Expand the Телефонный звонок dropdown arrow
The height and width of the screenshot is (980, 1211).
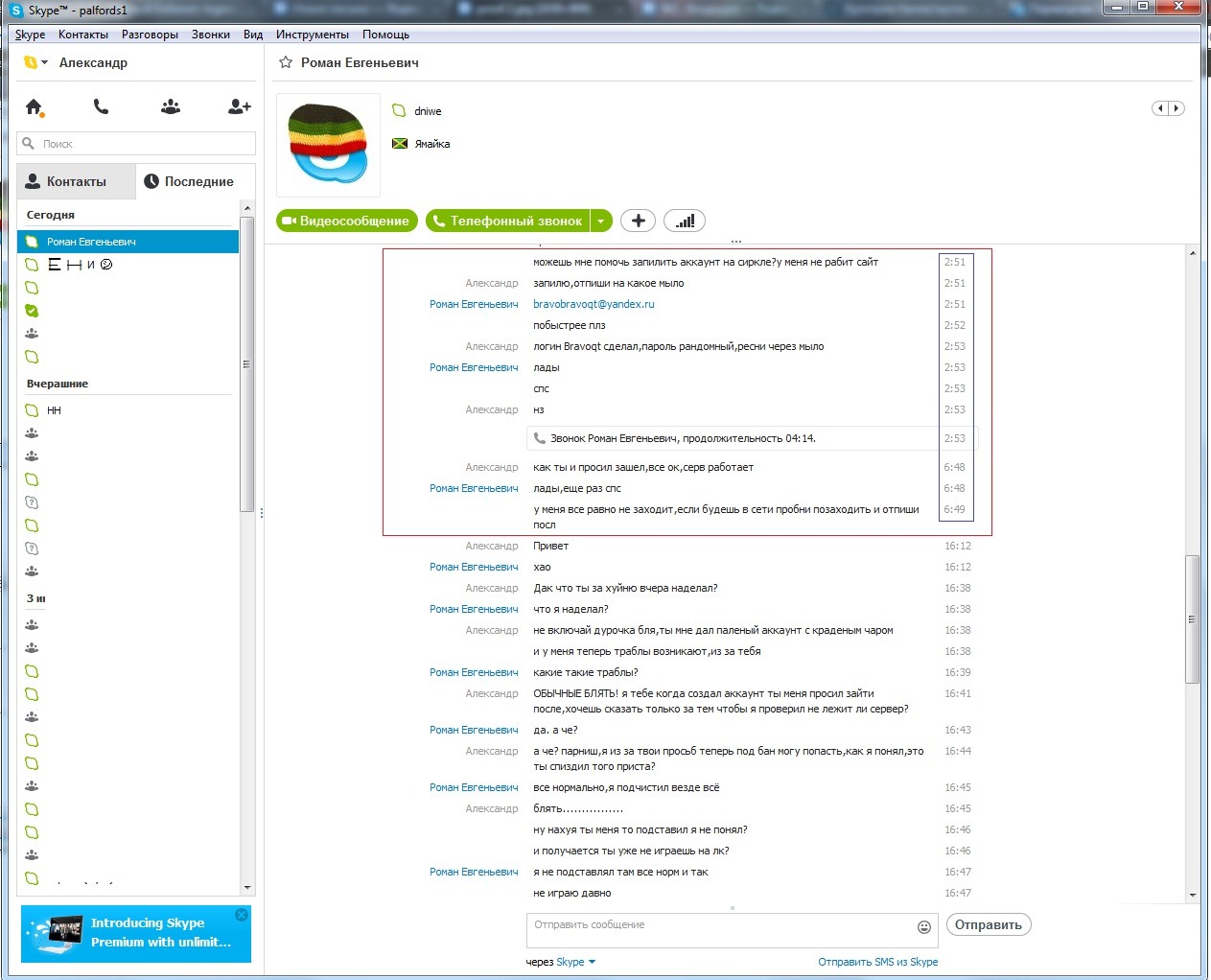[x=601, y=222]
